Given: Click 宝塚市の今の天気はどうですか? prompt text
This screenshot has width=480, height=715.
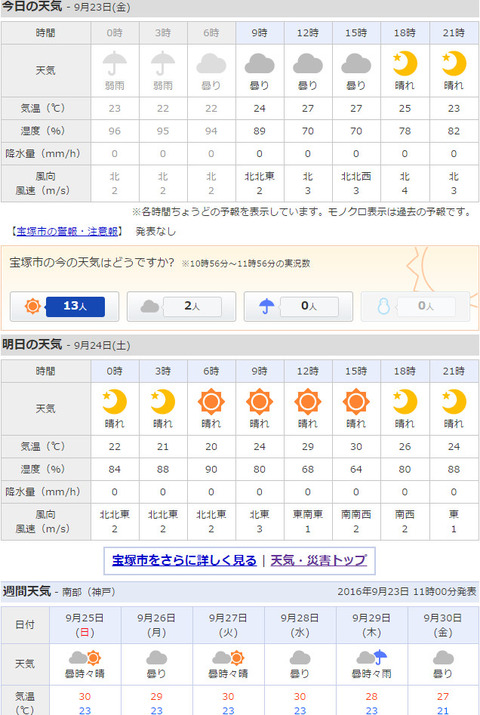Looking at the screenshot, I should [92, 263].
